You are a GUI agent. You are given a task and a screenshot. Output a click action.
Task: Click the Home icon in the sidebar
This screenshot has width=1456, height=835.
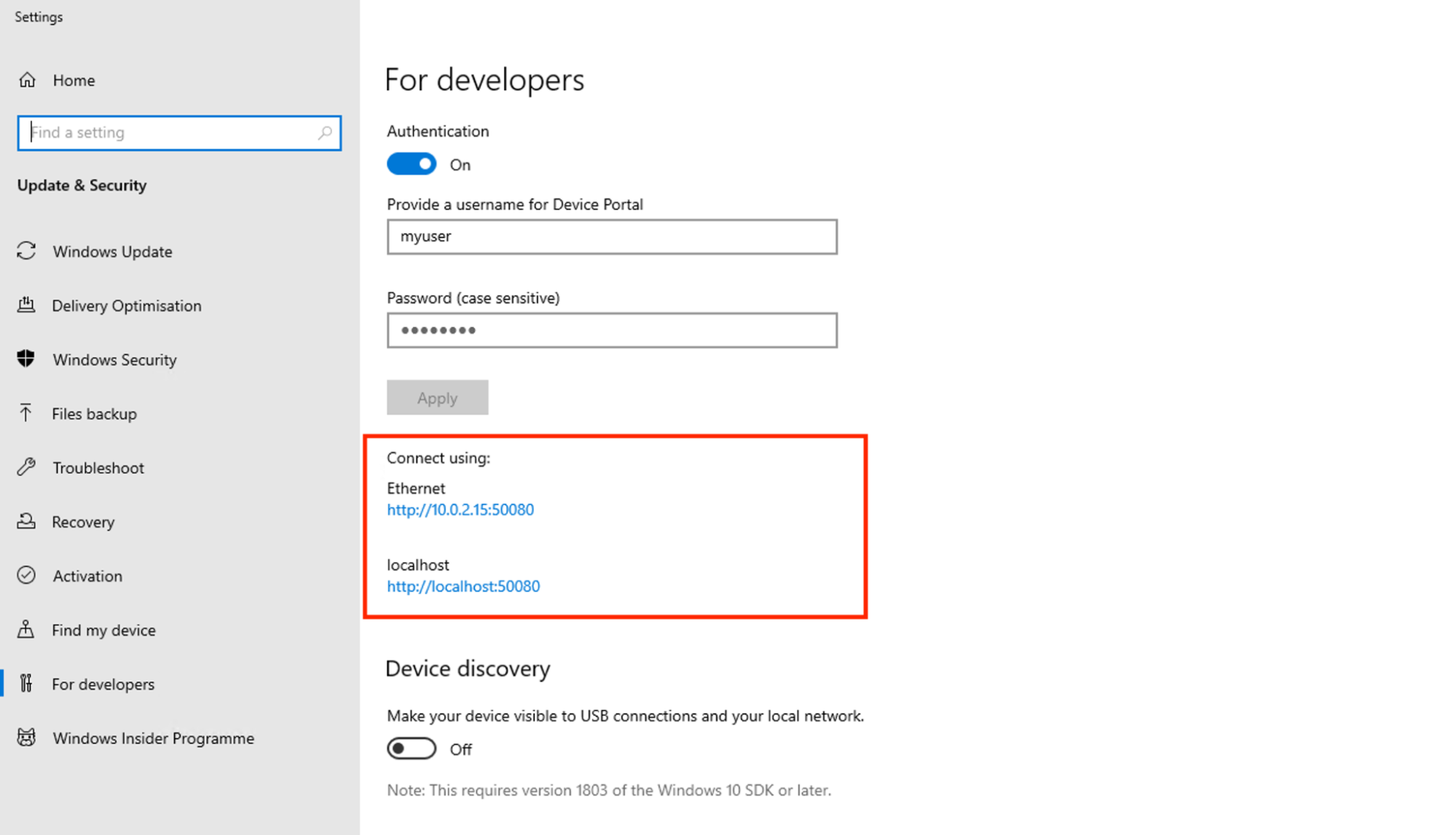(x=27, y=80)
